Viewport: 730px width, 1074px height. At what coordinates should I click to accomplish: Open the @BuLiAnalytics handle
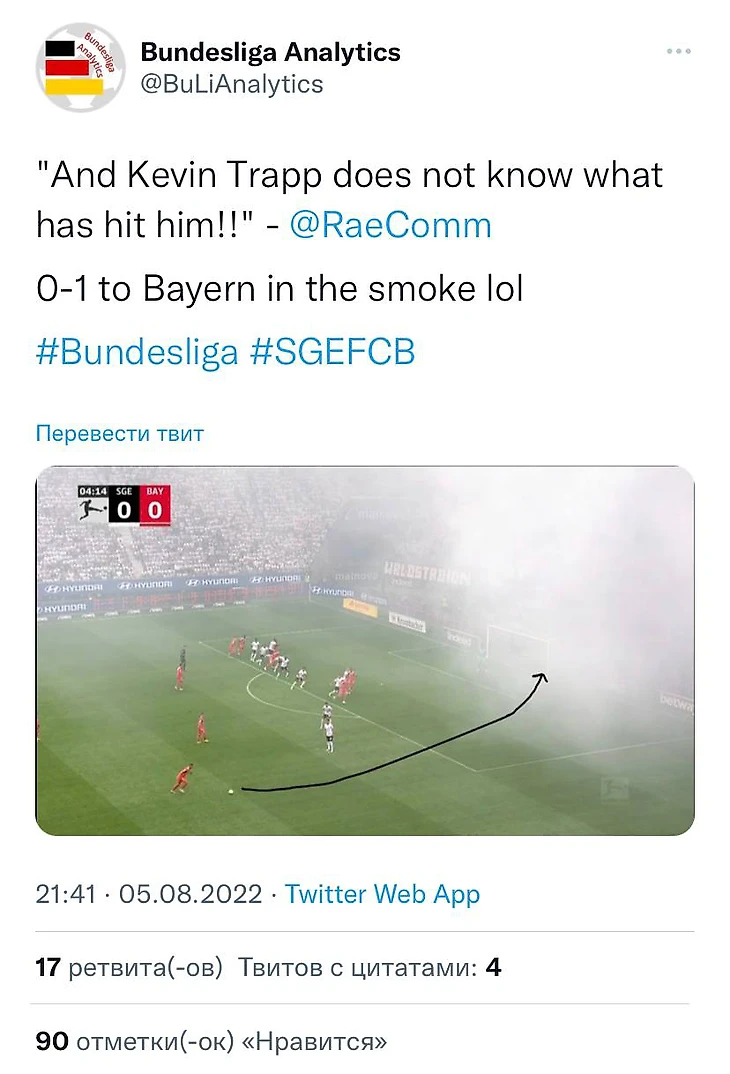pos(231,84)
